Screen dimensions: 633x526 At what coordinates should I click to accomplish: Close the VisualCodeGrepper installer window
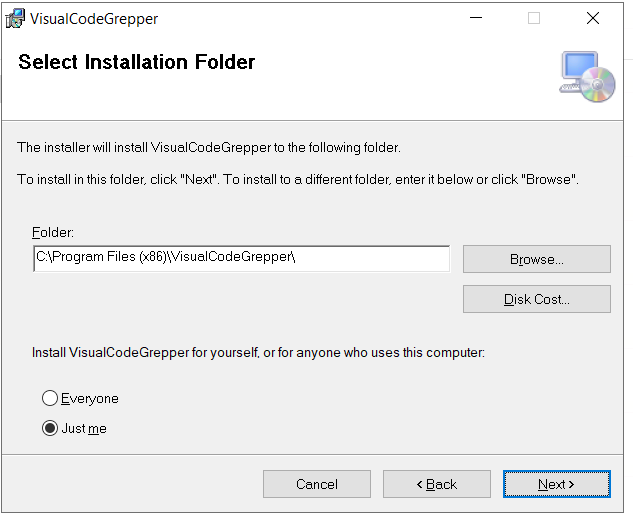pos(593,18)
